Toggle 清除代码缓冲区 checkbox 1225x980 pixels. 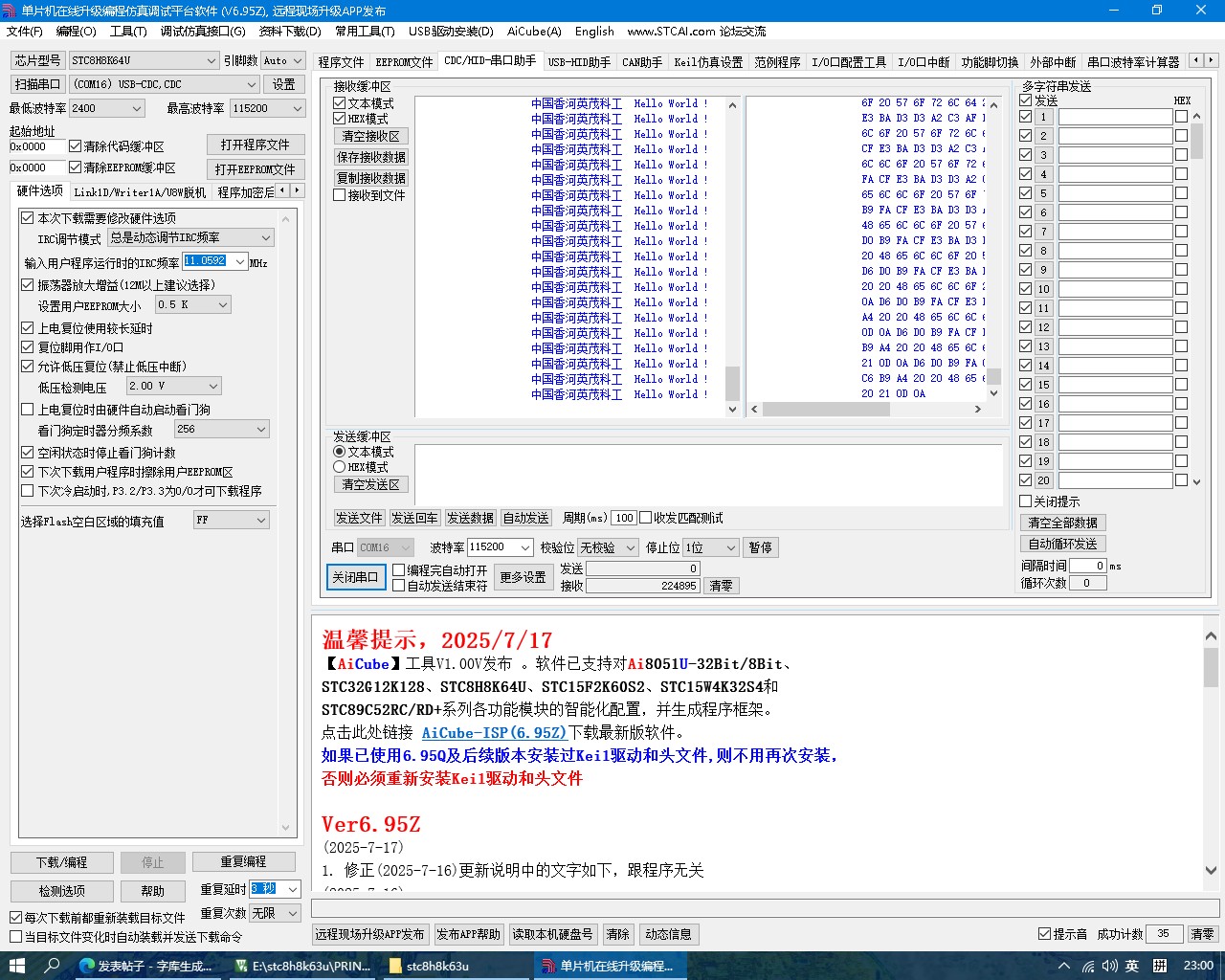tap(75, 147)
